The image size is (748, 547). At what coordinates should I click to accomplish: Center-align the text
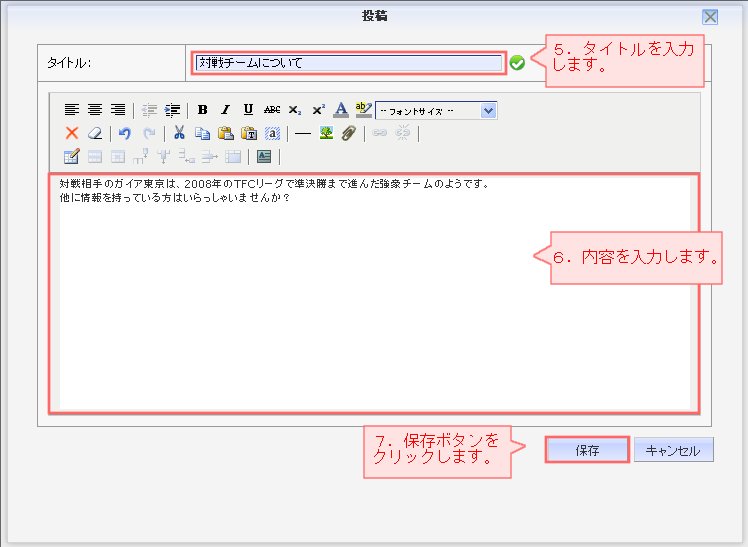point(95,110)
